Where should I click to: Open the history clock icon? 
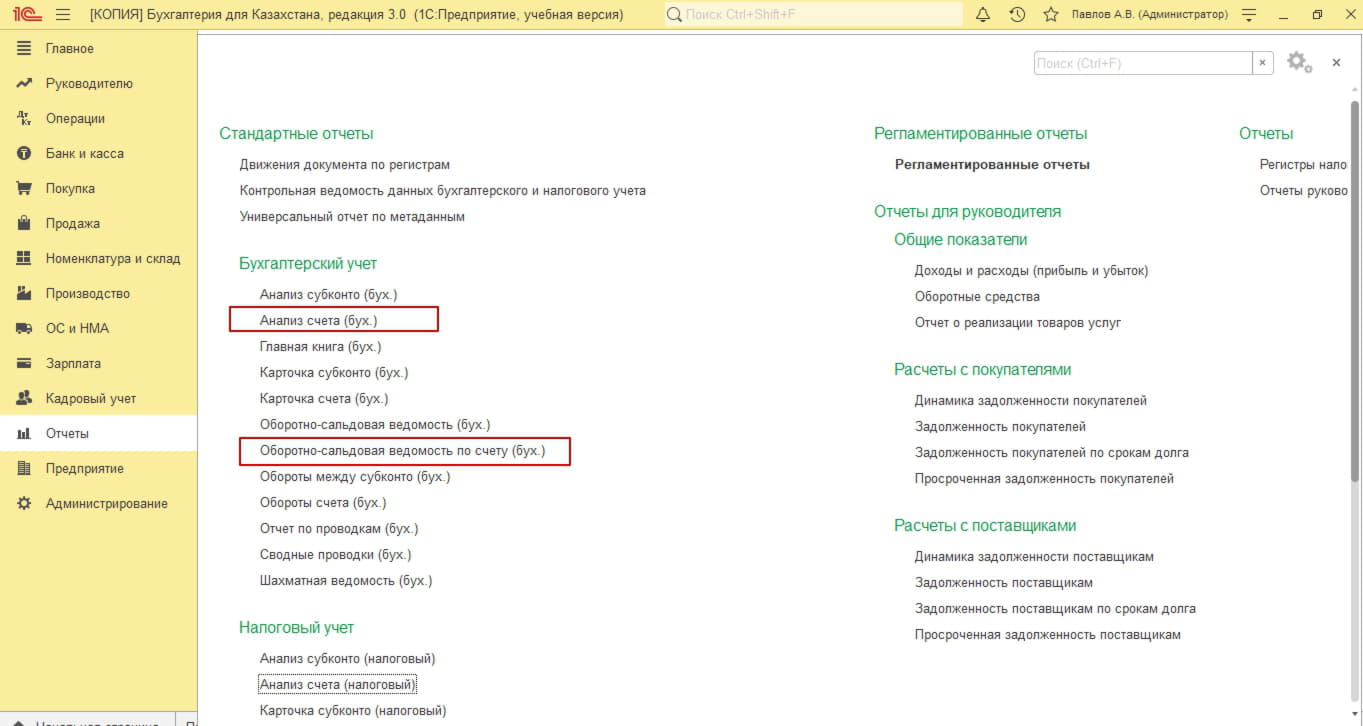(x=1017, y=15)
